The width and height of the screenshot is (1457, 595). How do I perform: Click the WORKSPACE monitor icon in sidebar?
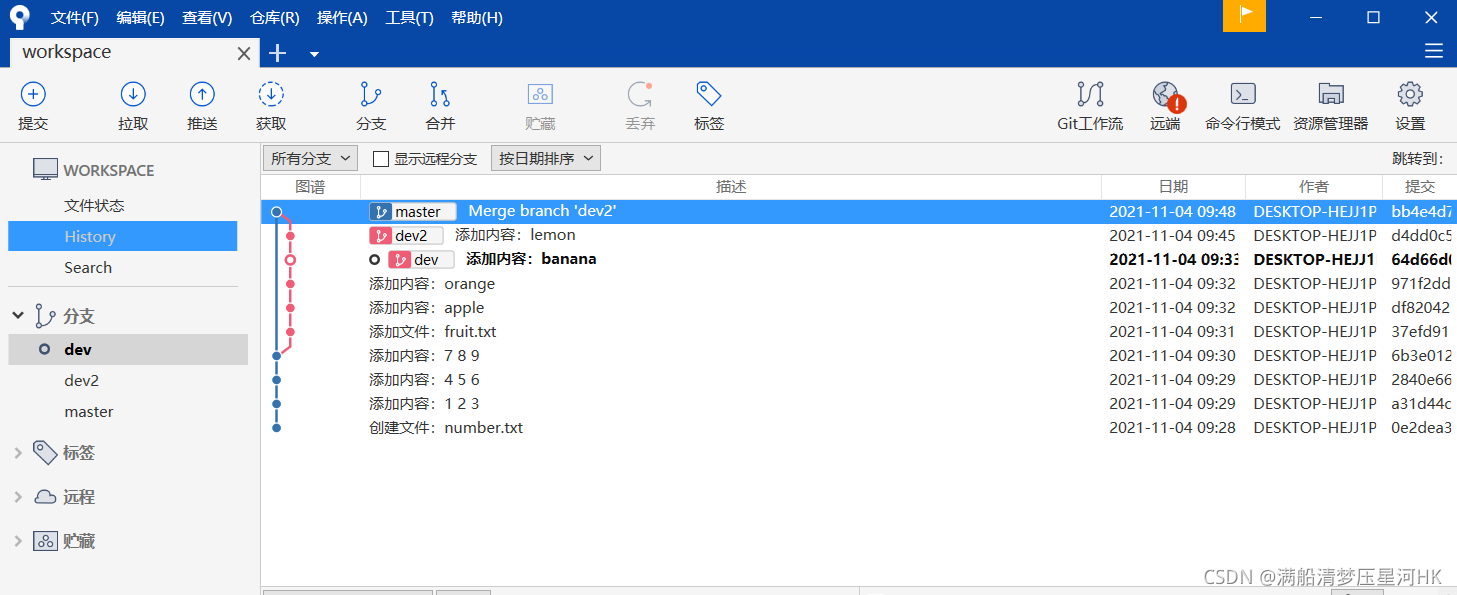(x=45, y=170)
